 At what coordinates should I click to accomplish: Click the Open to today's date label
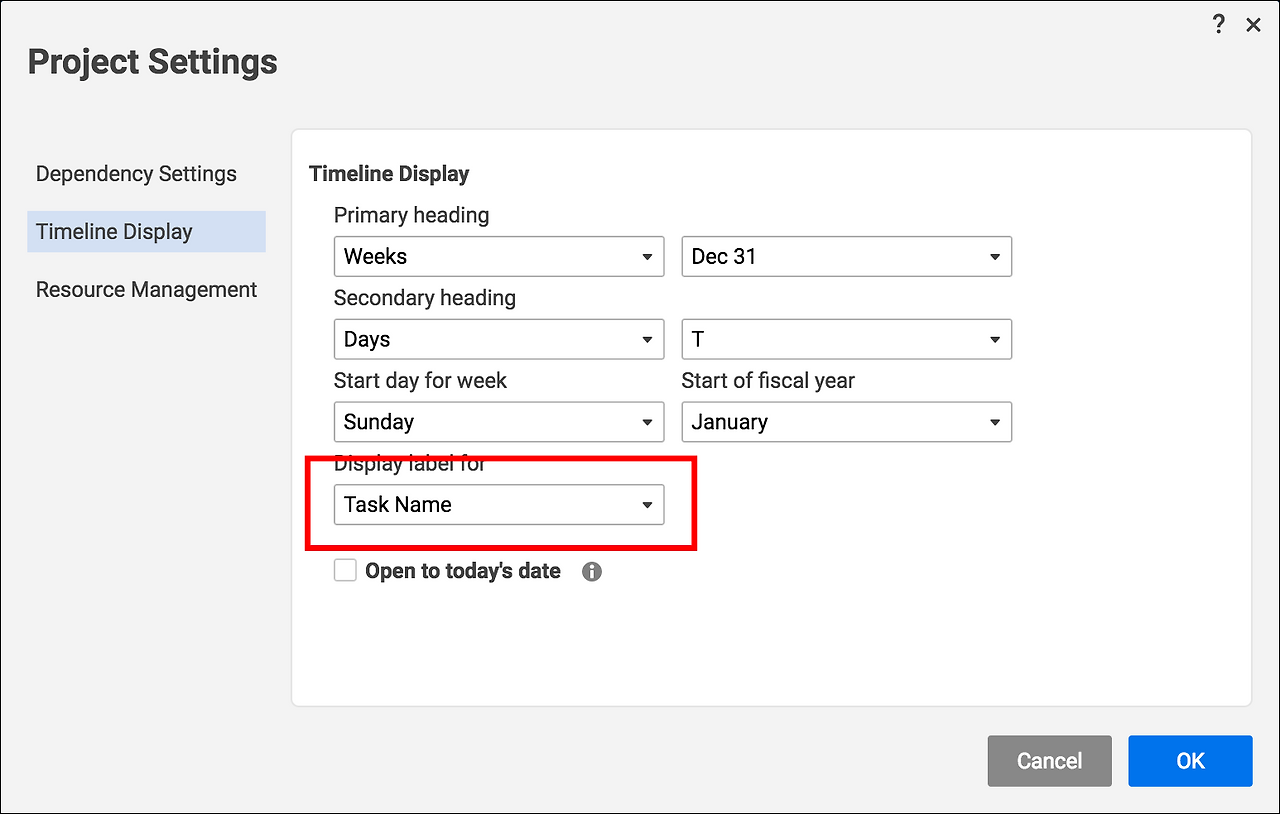click(462, 572)
